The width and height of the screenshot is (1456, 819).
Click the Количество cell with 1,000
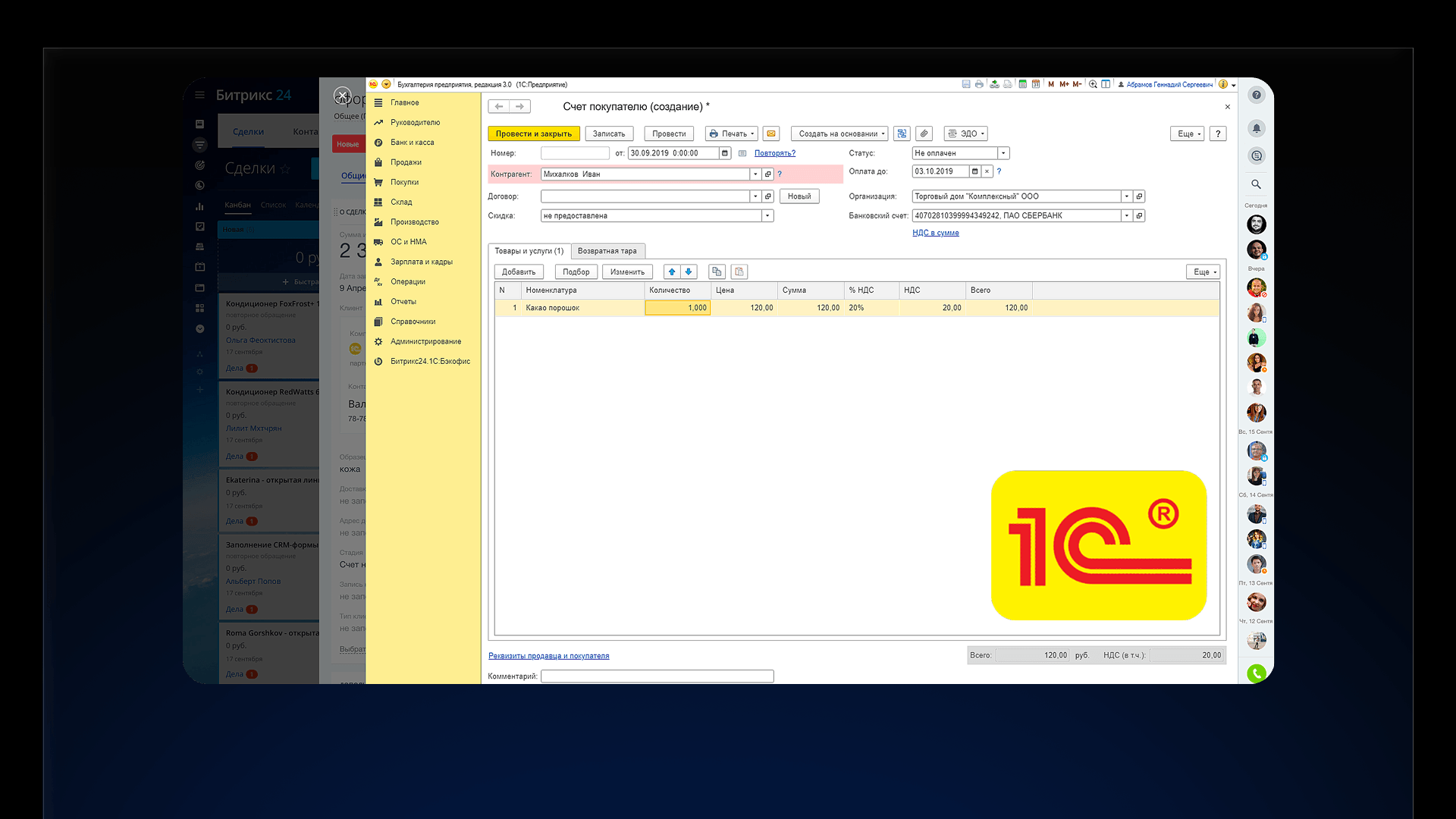pyautogui.click(x=677, y=308)
